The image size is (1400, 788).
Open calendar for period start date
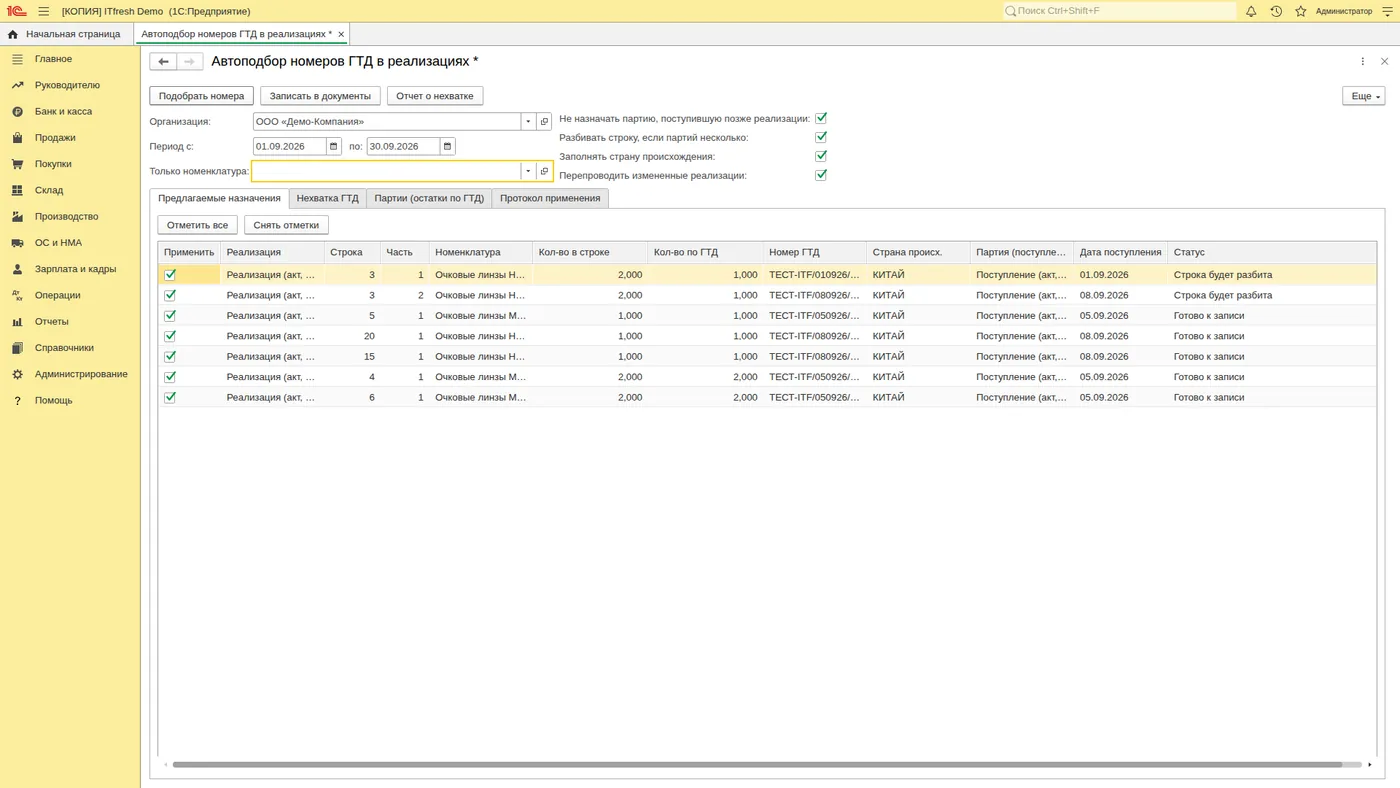pos(334,146)
